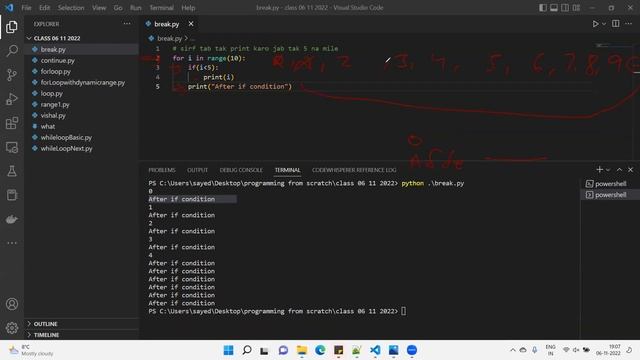Click the Windows Start button
640x360 pixels.
[229, 350]
